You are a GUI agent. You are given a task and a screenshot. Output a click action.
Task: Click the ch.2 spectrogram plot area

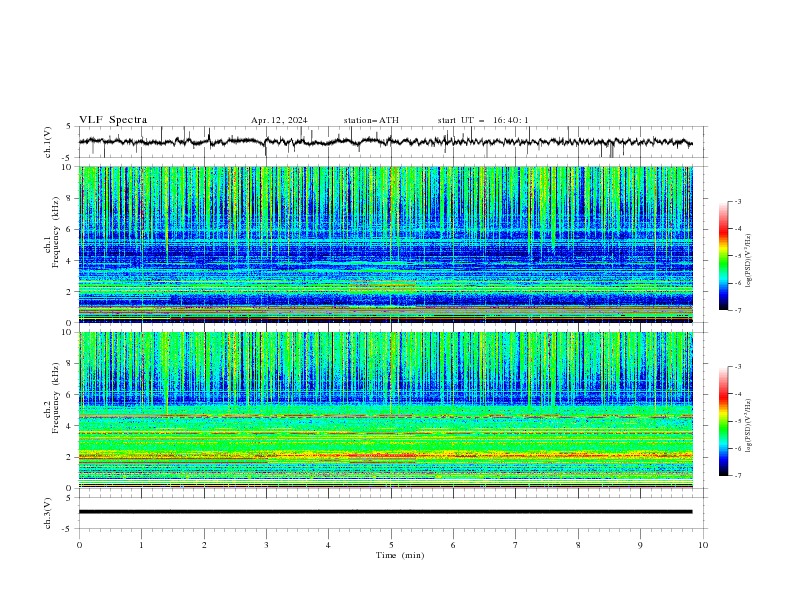[386, 410]
